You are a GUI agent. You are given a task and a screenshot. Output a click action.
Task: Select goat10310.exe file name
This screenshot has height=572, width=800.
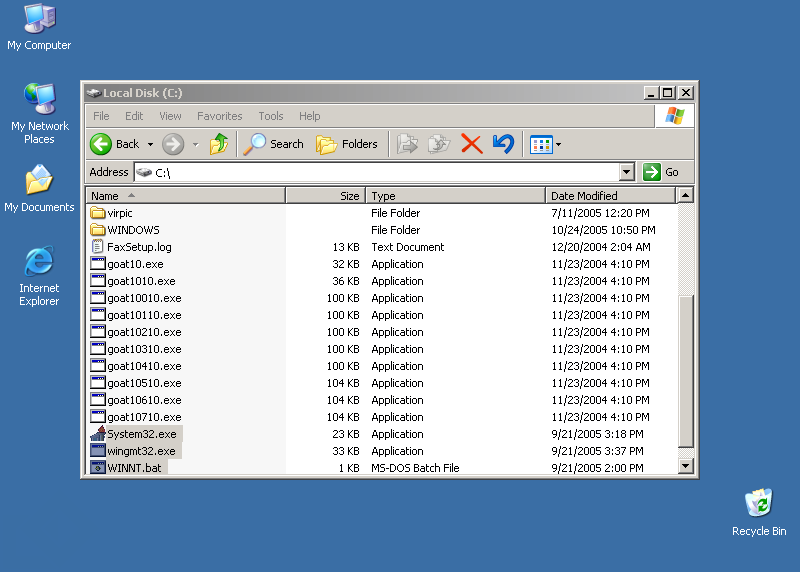point(144,349)
